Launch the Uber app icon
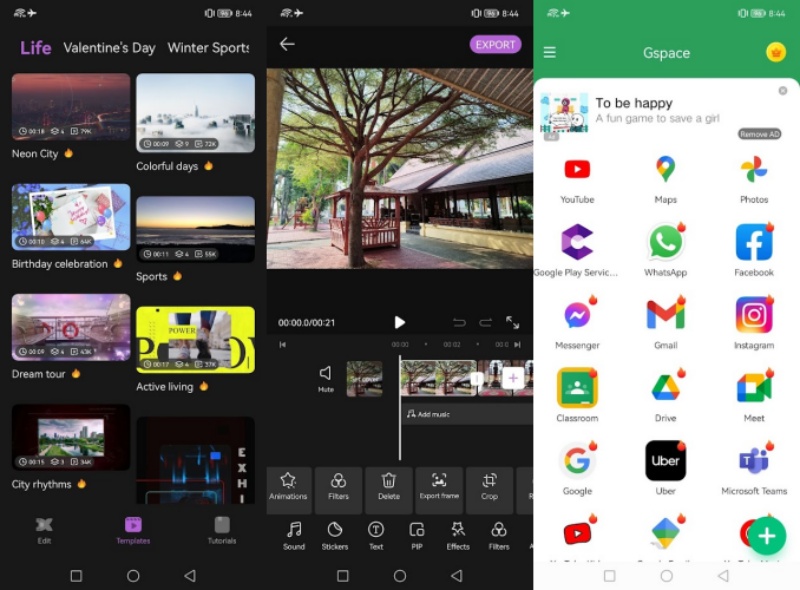The height and width of the screenshot is (590, 800). [665, 461]
